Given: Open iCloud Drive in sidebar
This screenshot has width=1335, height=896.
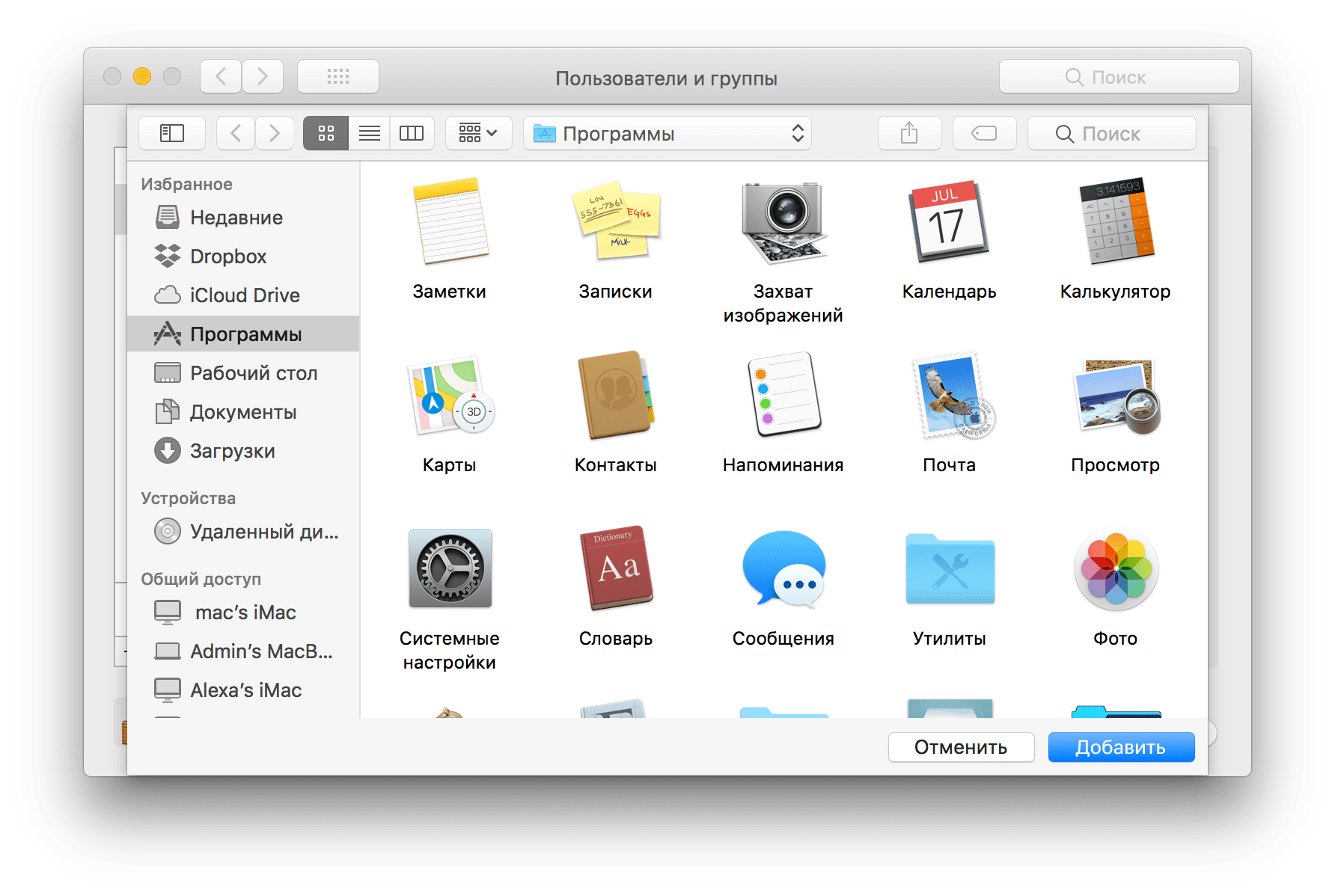Looking at the screenshot, I should tap(243, 295).
